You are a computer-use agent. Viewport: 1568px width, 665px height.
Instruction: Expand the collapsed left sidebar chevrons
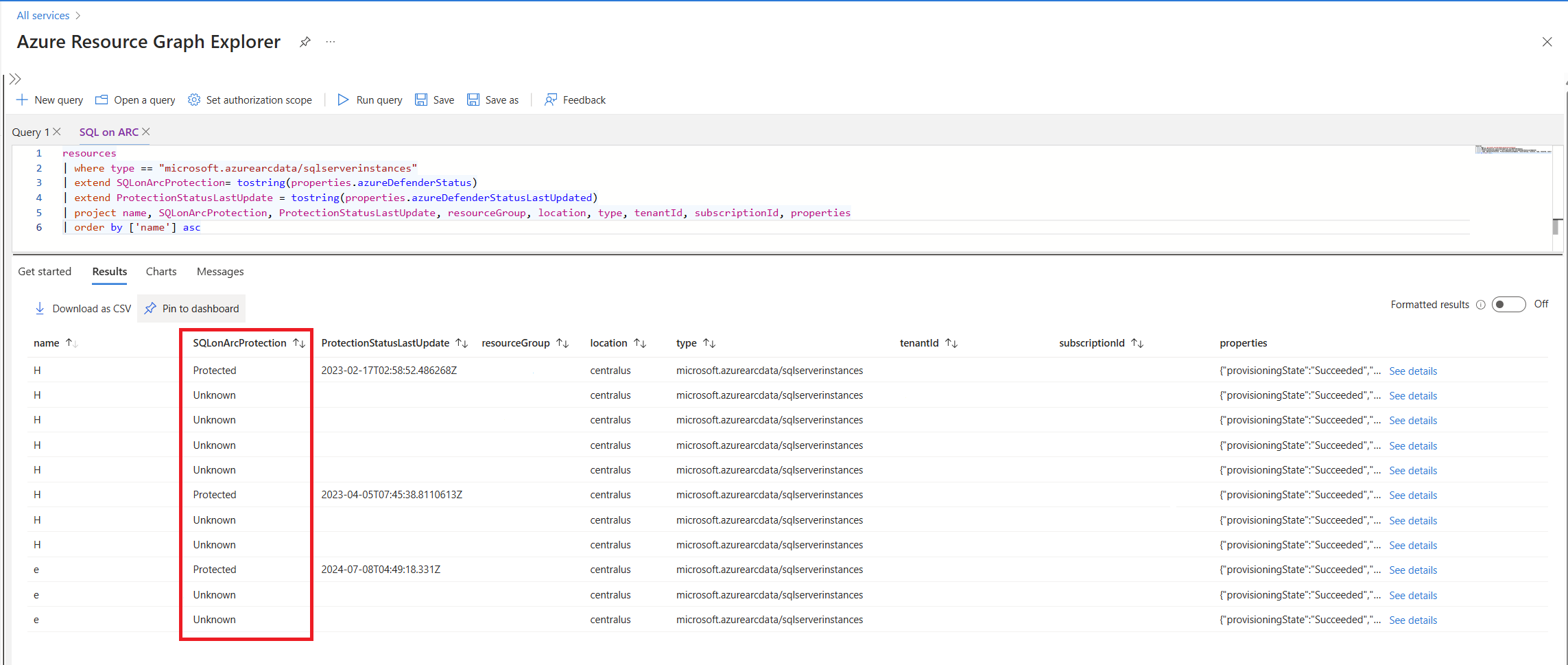point(15,79)
